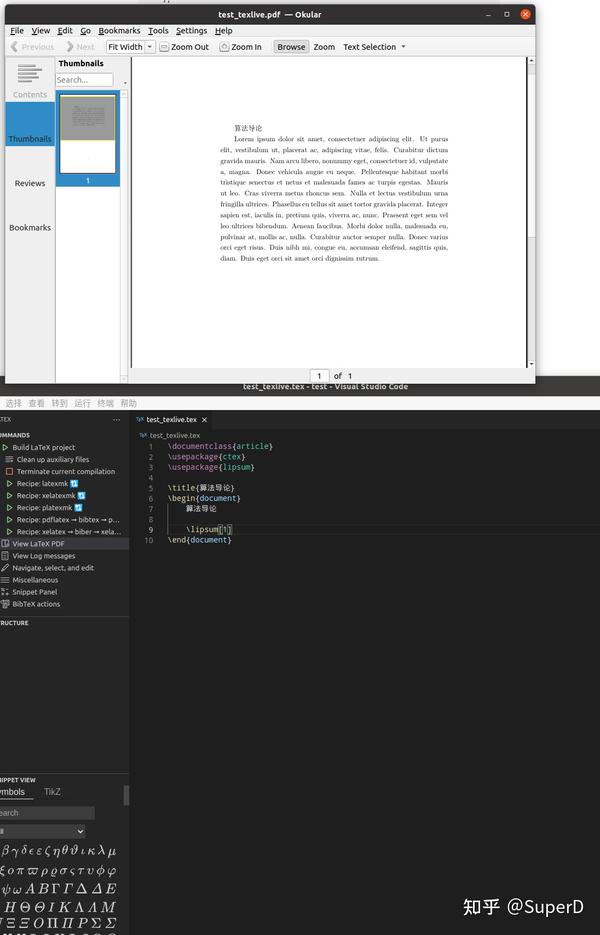Click Terminate current compilation stop icon

point(10,471)
